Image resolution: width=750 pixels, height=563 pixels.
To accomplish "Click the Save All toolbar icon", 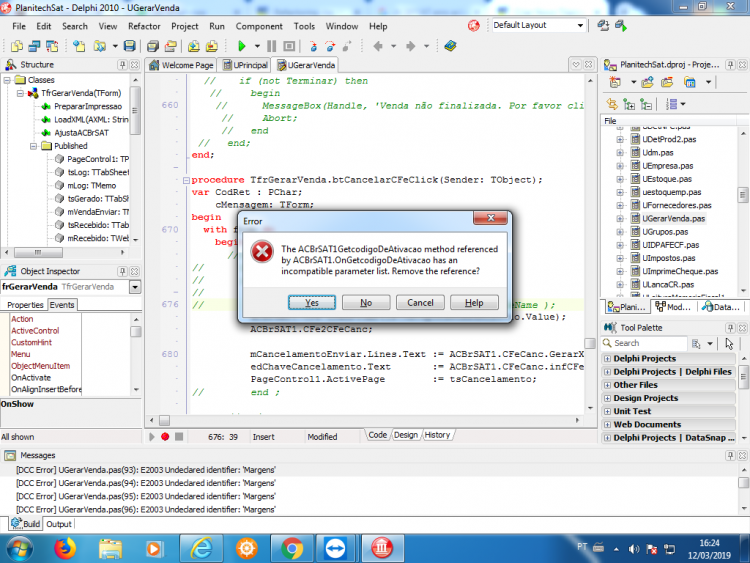I will [153, 46].
